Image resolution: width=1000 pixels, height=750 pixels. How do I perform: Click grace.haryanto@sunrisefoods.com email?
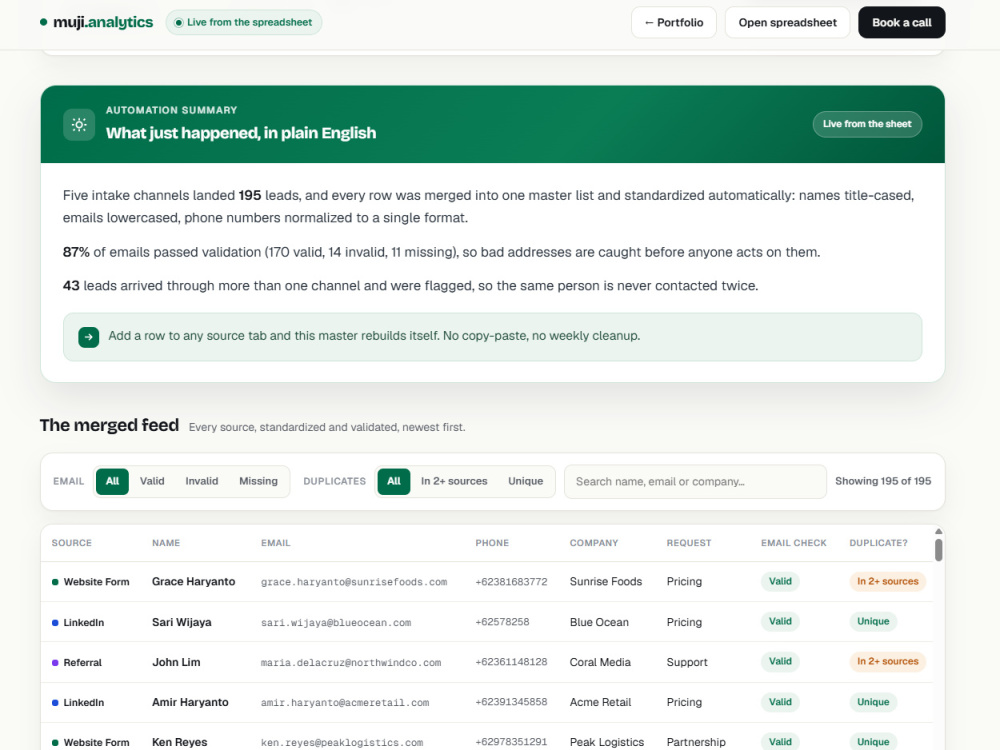click(354, 582)
